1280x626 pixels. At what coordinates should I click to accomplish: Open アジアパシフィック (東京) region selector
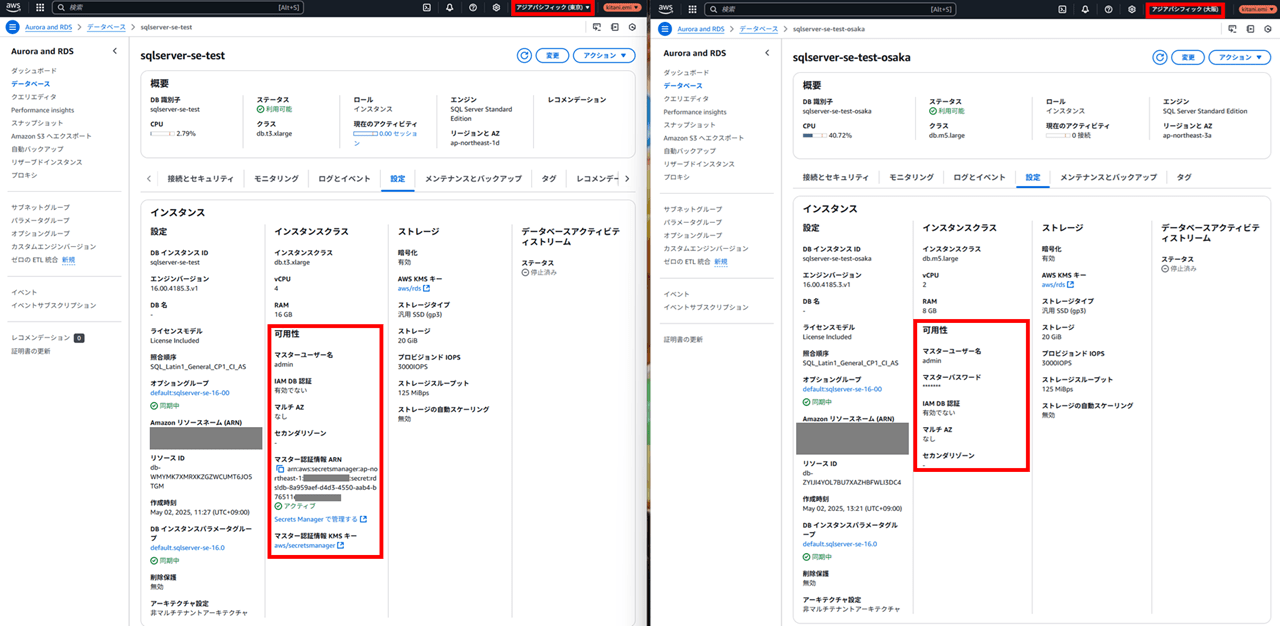pyautogui.click(x=553, y=8)
